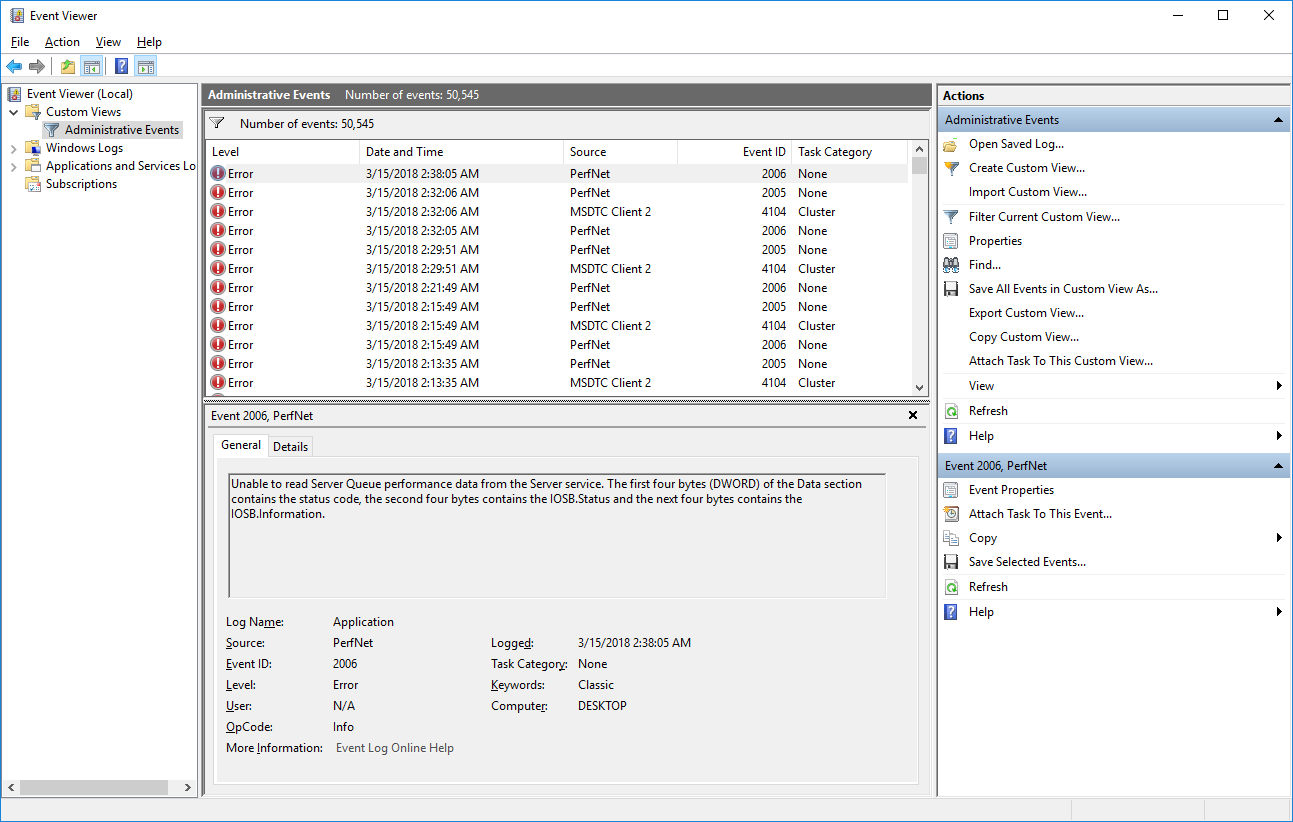Click the Event Properties icon
Viewport: 1293px width, 822px height.
pos(951,490)
